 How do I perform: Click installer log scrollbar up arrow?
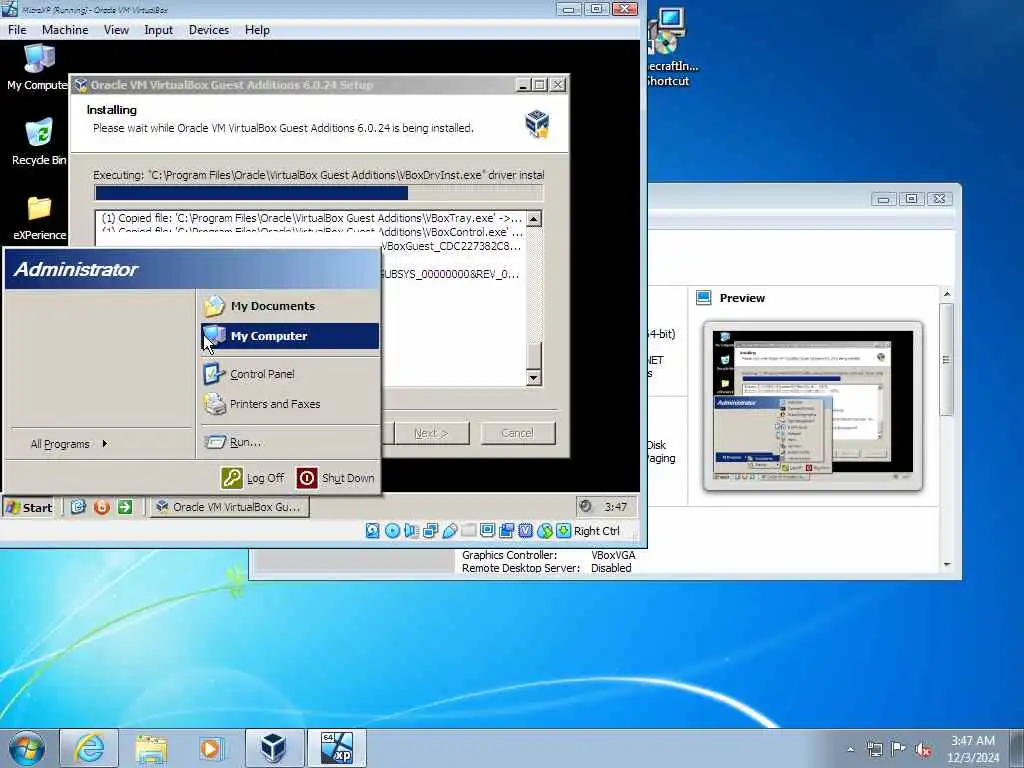(x=534, y=219)
